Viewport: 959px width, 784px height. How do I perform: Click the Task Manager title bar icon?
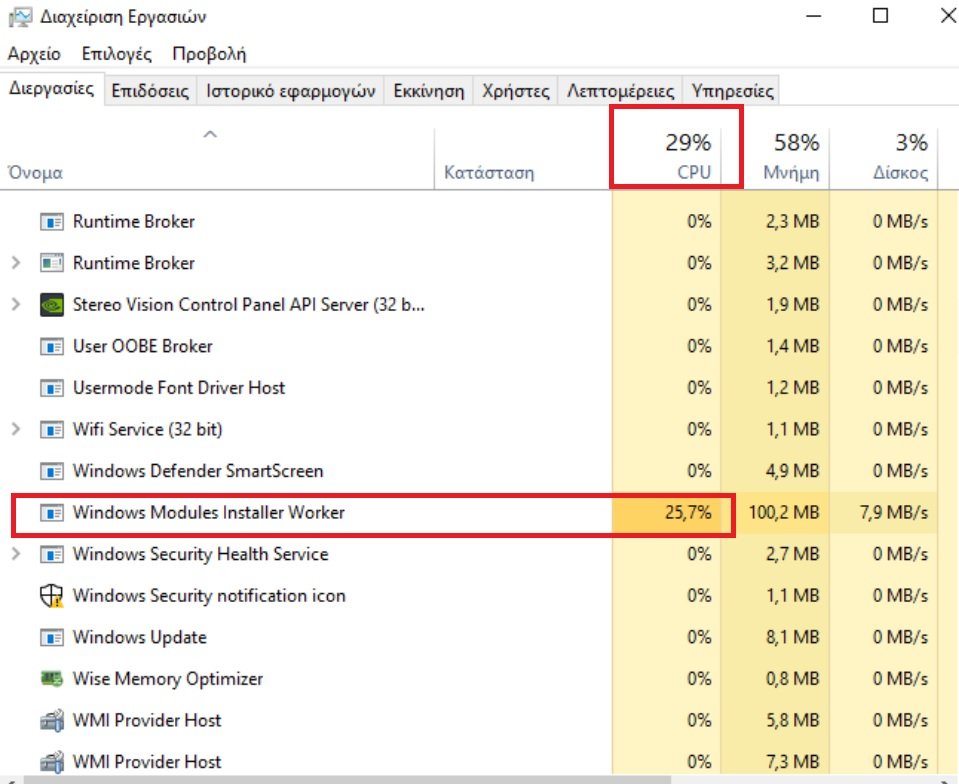coord(17,17)
